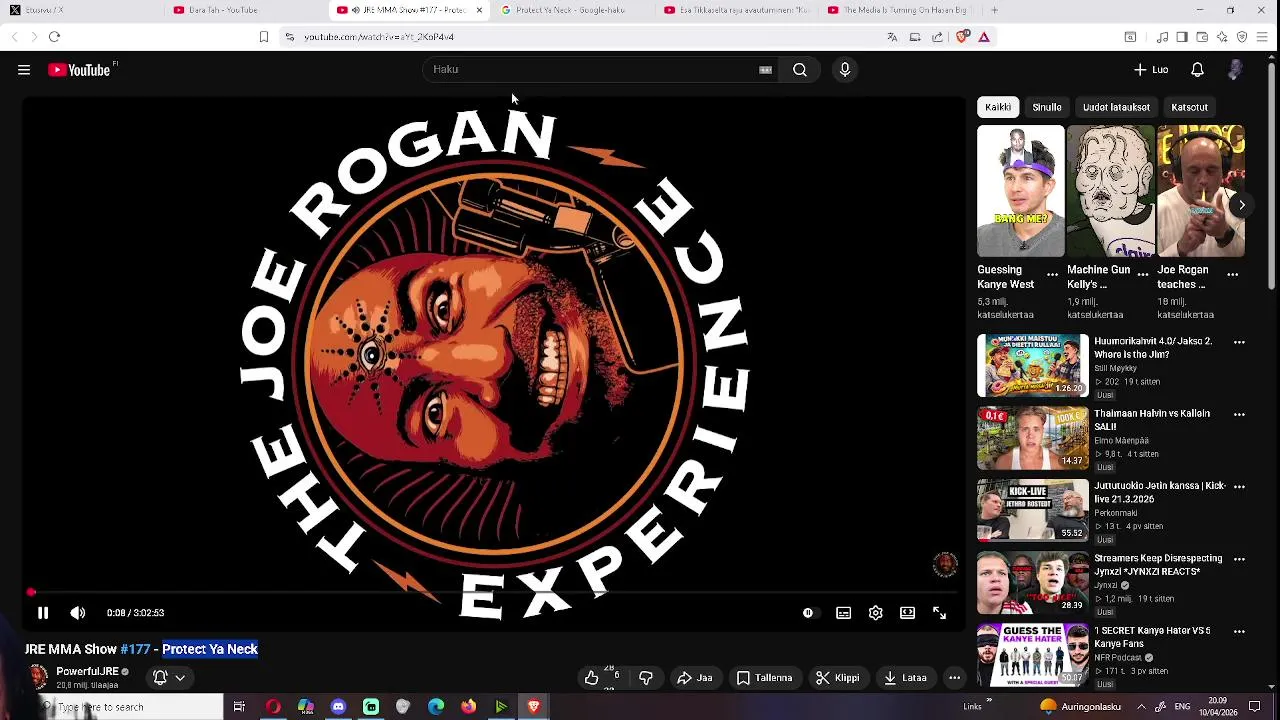The height and width of the screenshot is (720, 1280).
Task: Open Brave Rewards triangle icon
Action: pos(984,37)
